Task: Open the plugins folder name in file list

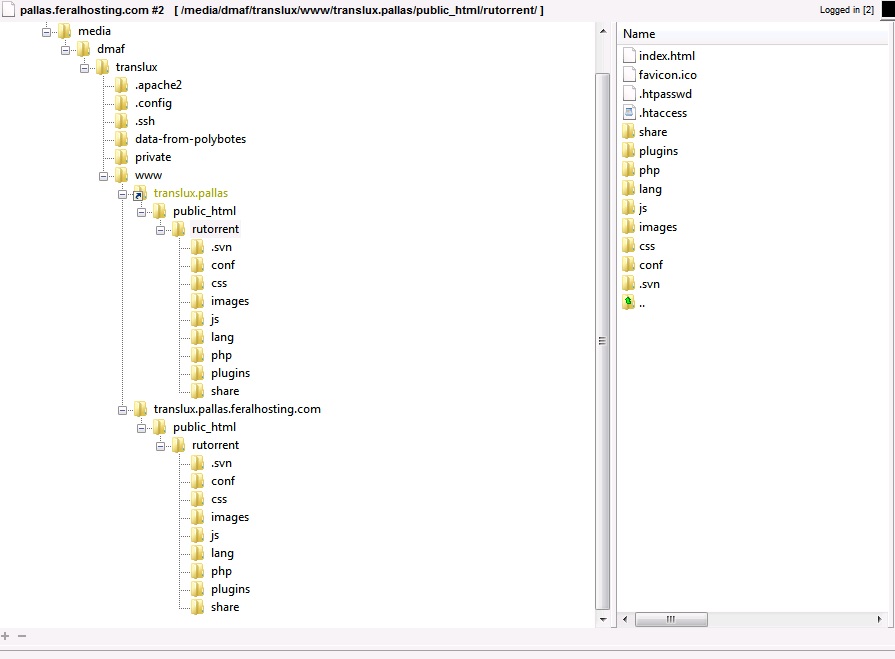Action: (x=658, y=151)
